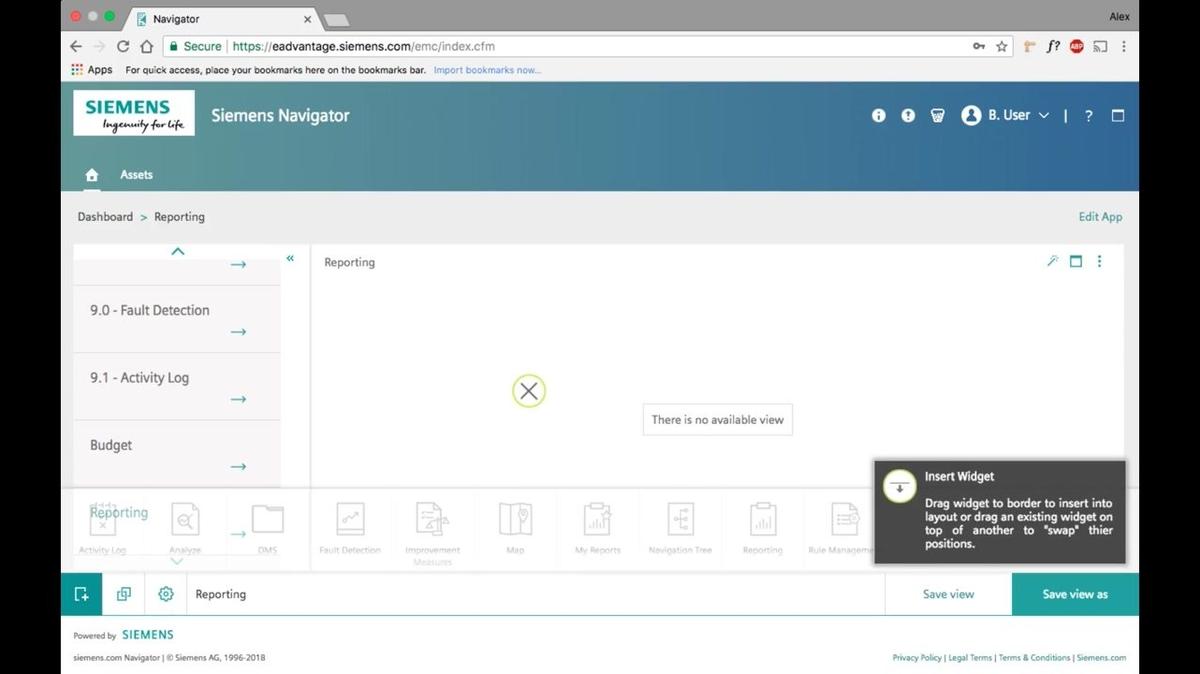
Task: Click the Save view as button
Action: tap(1075, 594)
